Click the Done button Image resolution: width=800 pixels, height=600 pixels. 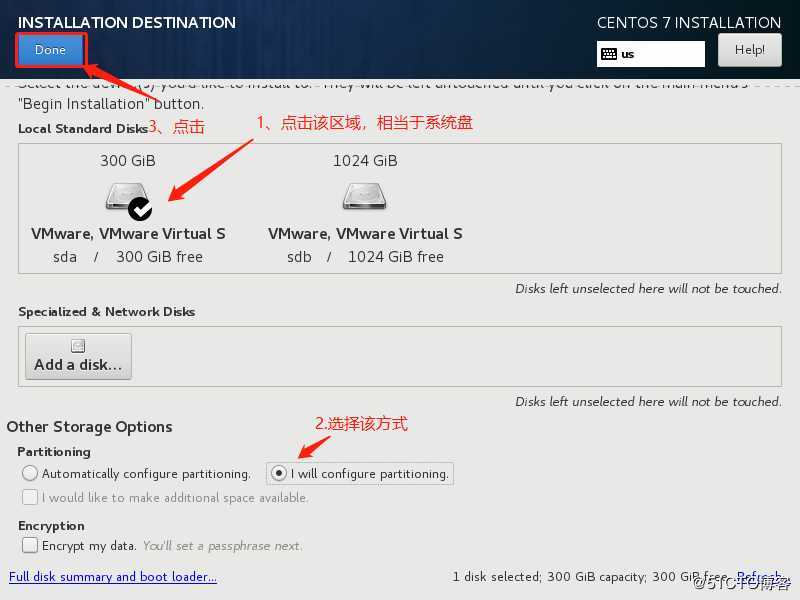tap(50, 50)
